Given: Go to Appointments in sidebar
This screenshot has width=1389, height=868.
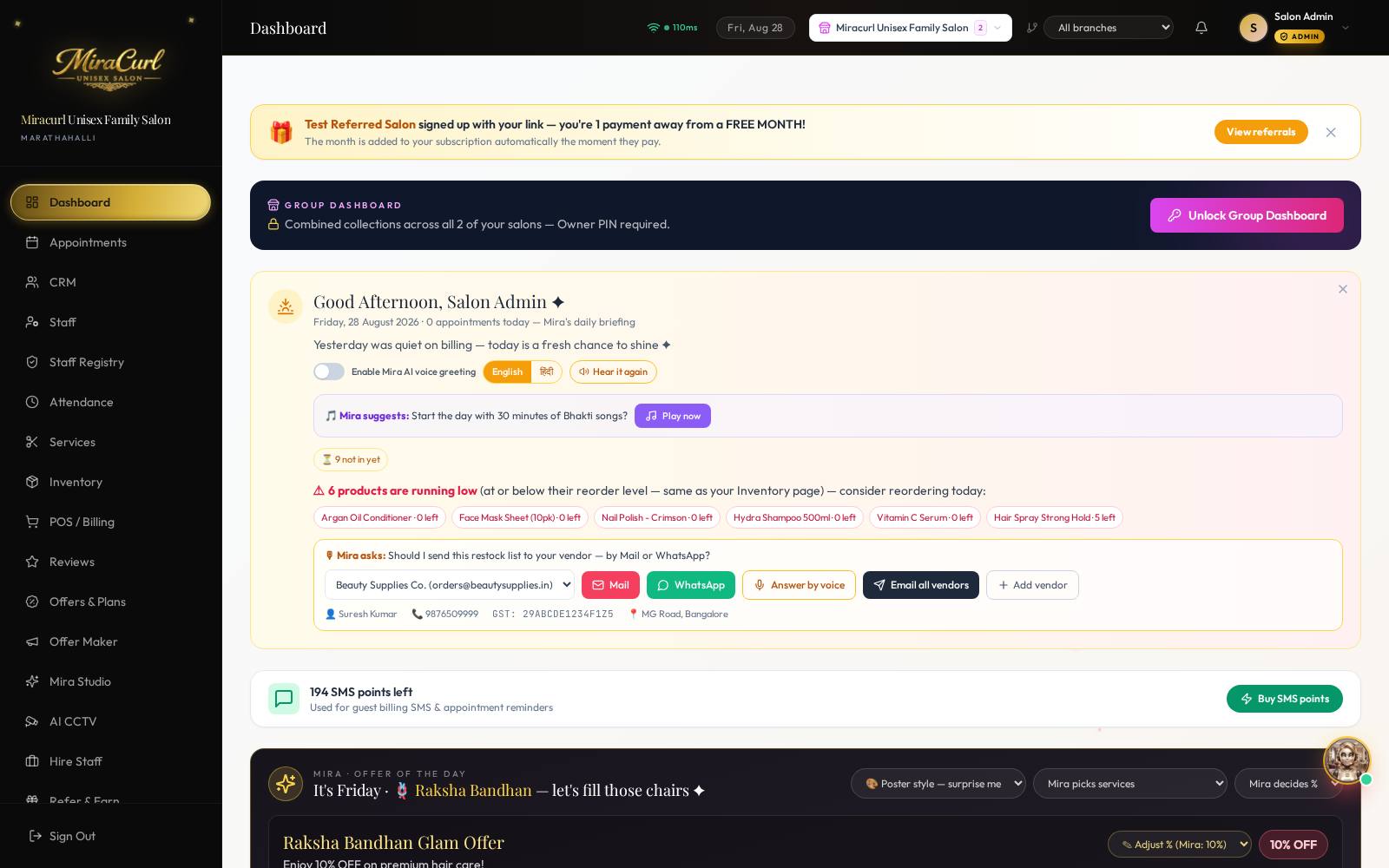Looking at the screenshot, I should tap(110, 242).
